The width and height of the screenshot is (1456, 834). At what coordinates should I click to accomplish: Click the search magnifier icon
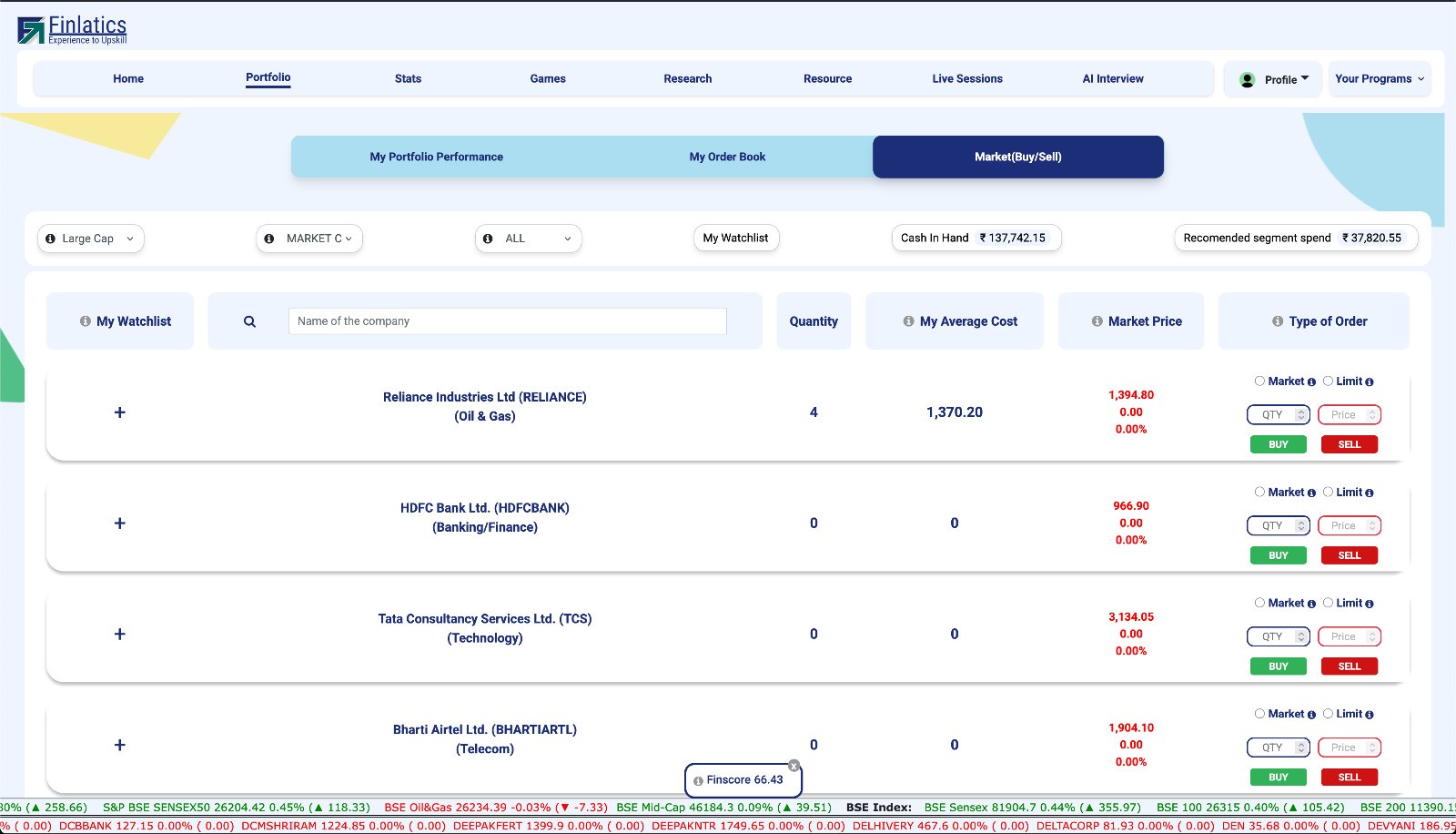point(249,321)
